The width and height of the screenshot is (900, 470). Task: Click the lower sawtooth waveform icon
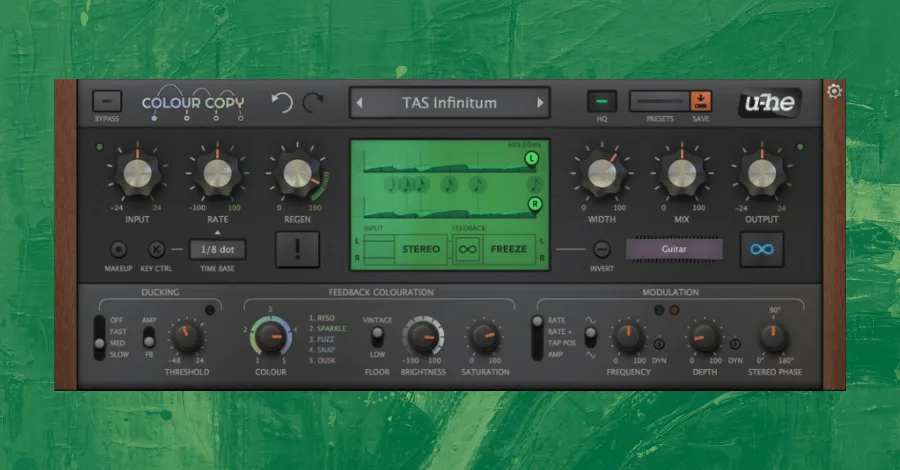point(590,355)
